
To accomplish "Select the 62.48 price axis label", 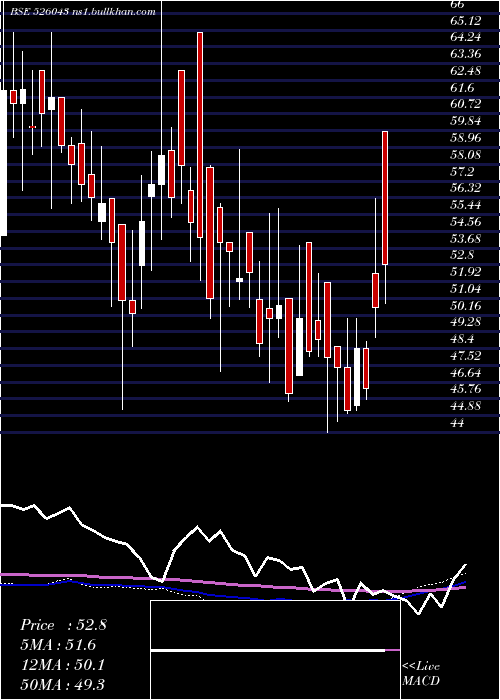I will pyautogui.click(x=466, y=71).
